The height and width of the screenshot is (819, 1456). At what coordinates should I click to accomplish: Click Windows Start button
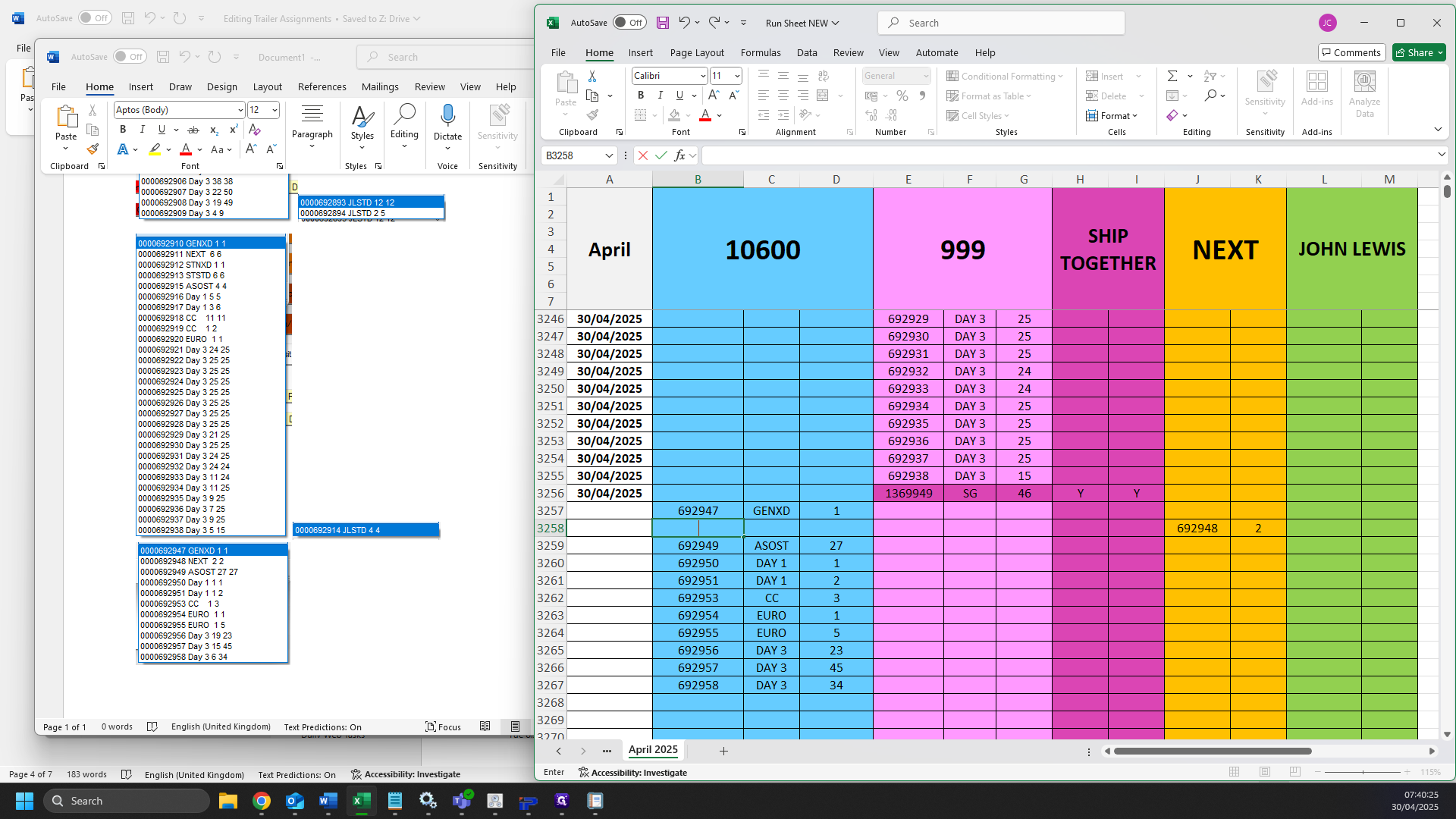[x=24, y=801]
